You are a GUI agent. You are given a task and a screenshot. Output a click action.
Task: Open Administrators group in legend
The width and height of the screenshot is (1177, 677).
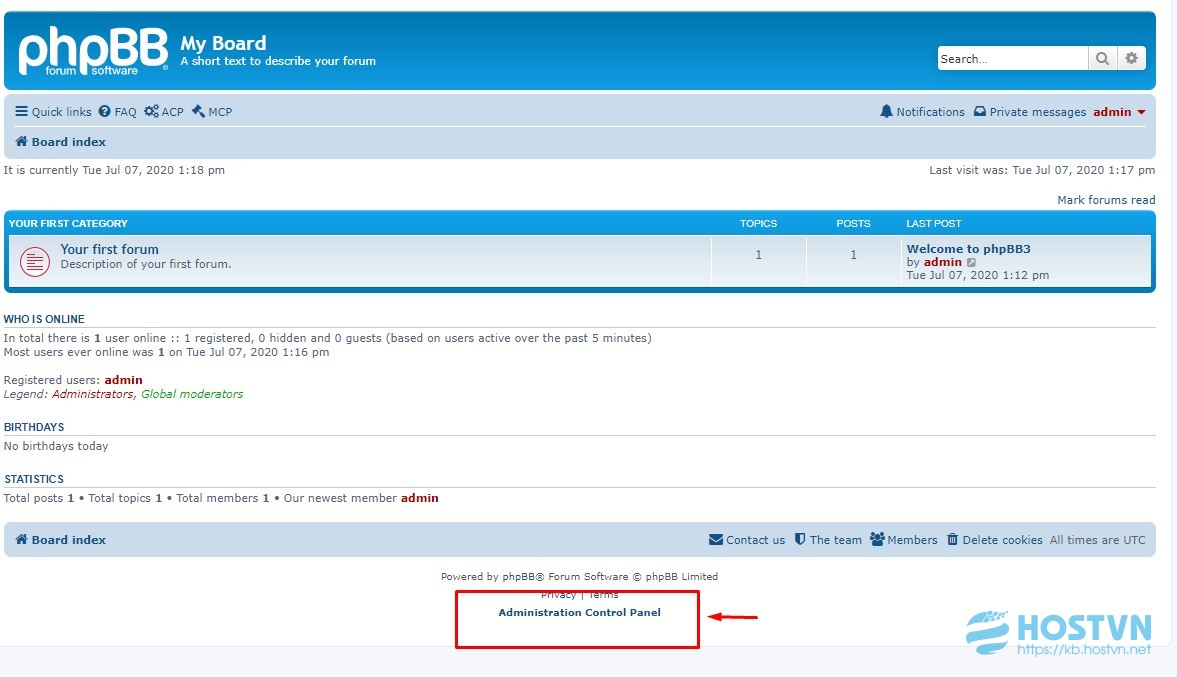pyautogui.click(x=92, y=394)
